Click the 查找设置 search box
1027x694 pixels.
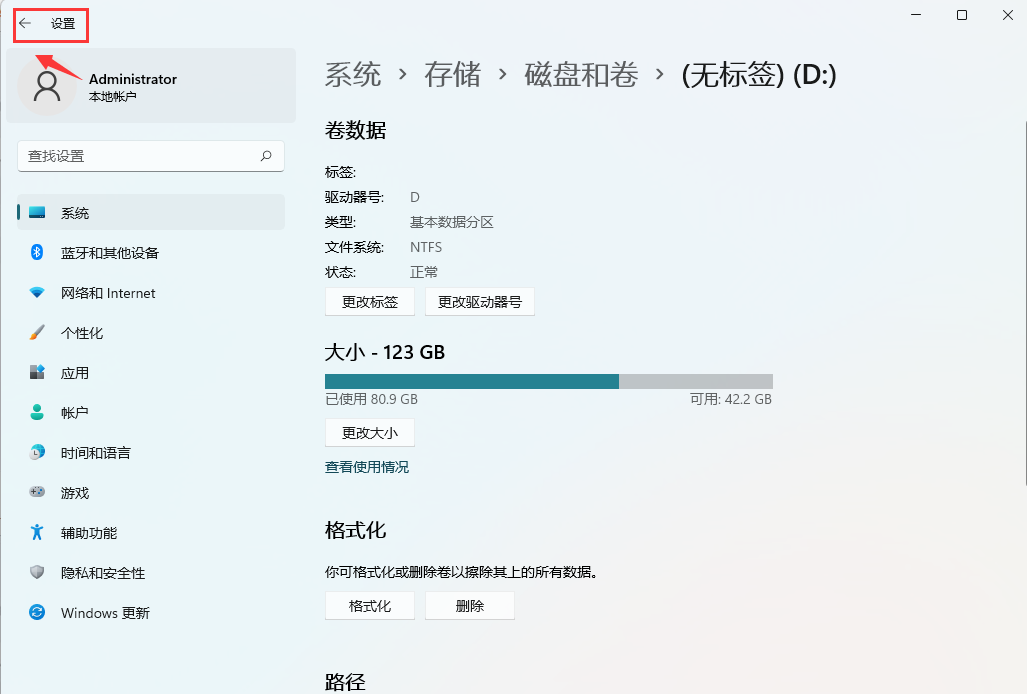(150, 156)
